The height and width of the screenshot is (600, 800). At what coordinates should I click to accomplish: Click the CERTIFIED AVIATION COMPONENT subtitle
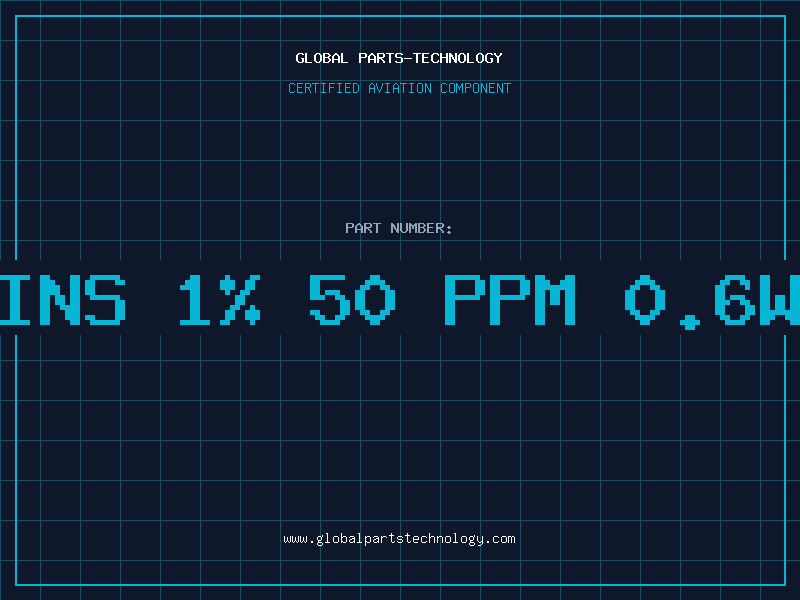(399, 88)
